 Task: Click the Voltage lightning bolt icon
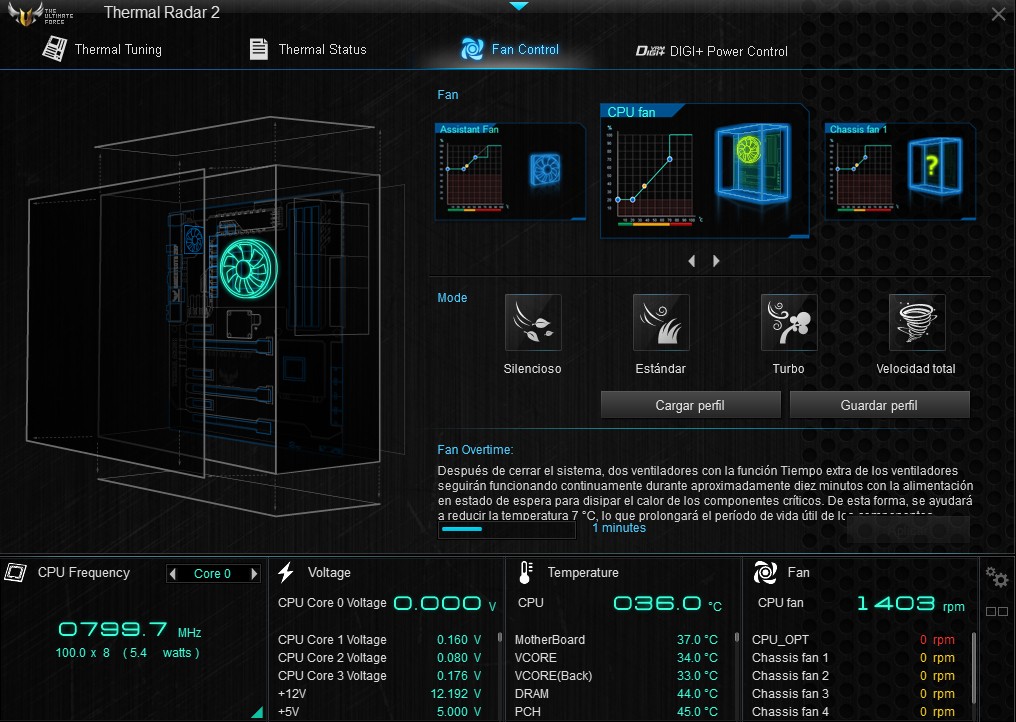pyautogui.click(x=286, y=572)
